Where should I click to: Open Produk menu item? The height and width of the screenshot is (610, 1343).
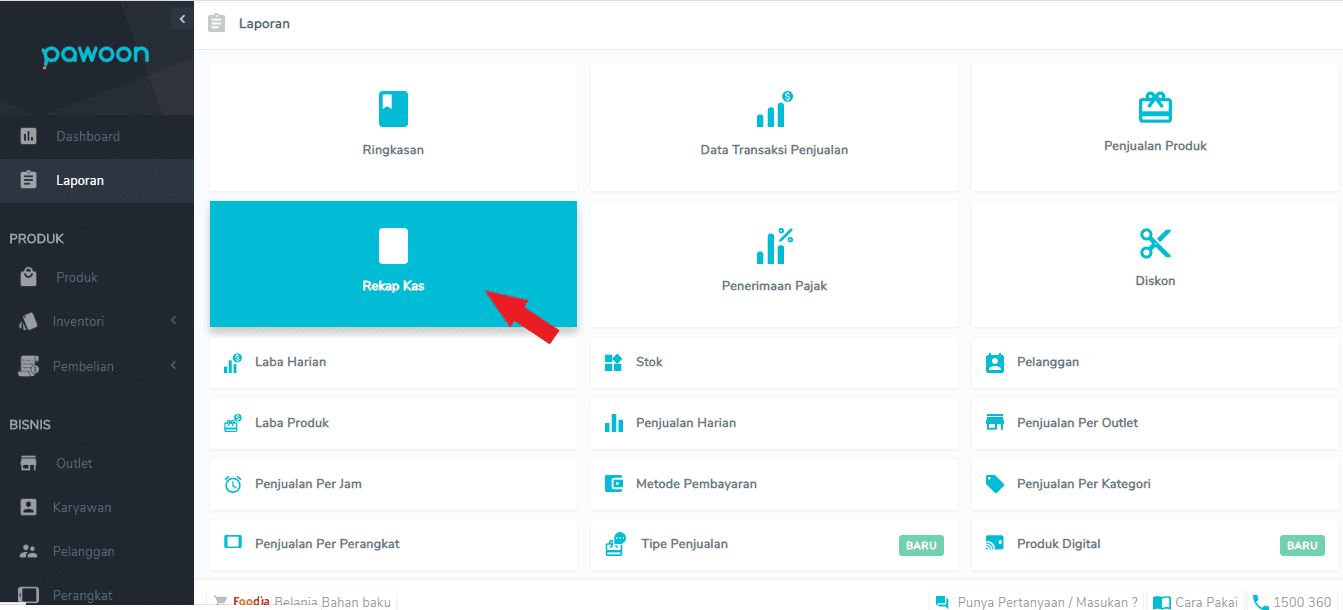pos(97,277)
